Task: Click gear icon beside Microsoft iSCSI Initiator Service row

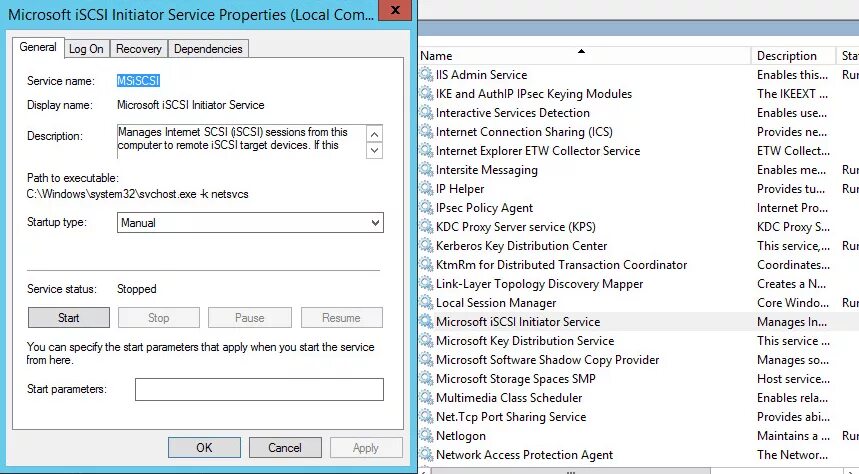Action: (x=426, y=321)
